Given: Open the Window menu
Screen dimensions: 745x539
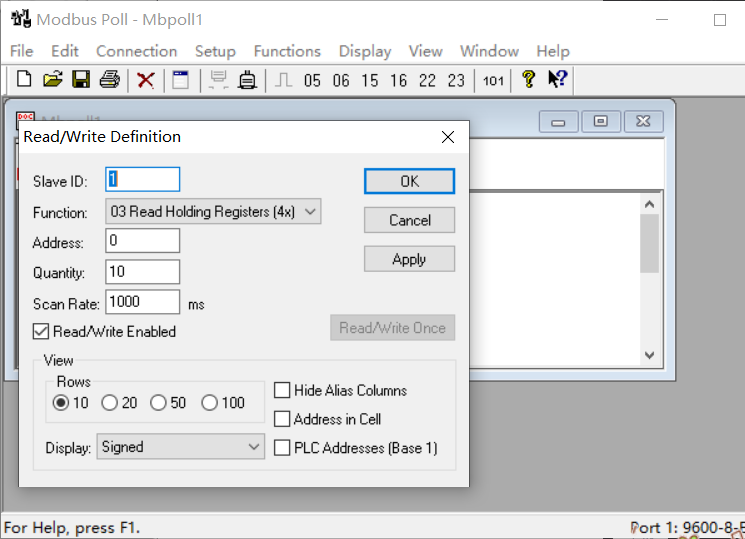Looking at the screenshot, I should point(489,51).
